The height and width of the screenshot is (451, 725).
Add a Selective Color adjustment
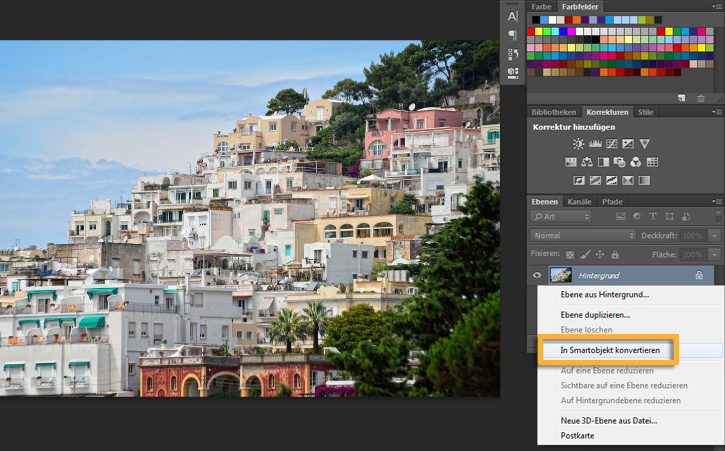tap(628, 180)
